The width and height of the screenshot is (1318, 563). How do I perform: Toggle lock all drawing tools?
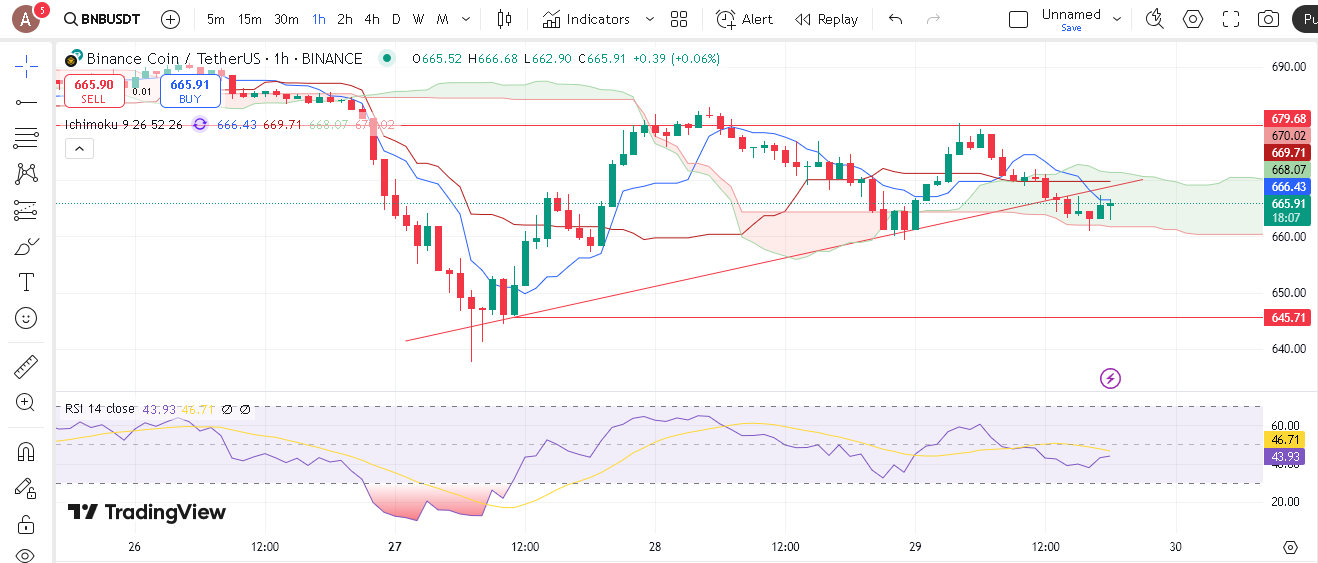tap(26, 524)
